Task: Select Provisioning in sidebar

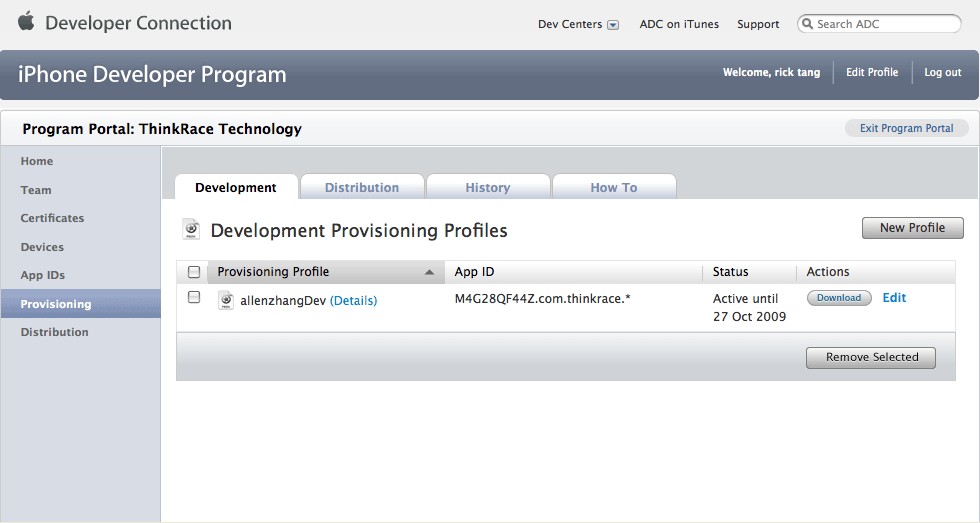Action: click(81, 304)
